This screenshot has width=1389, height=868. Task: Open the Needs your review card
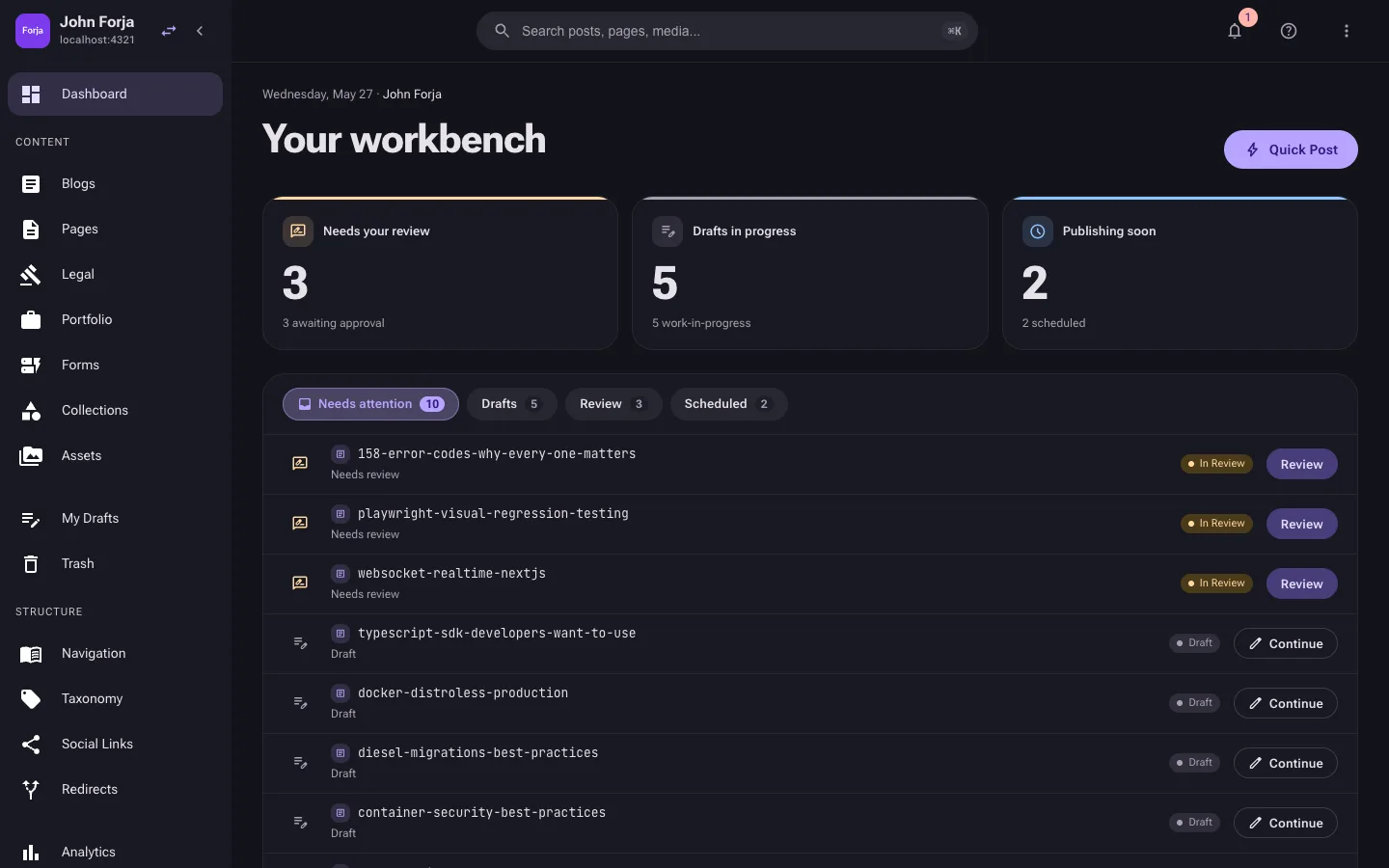coord(440,273)
